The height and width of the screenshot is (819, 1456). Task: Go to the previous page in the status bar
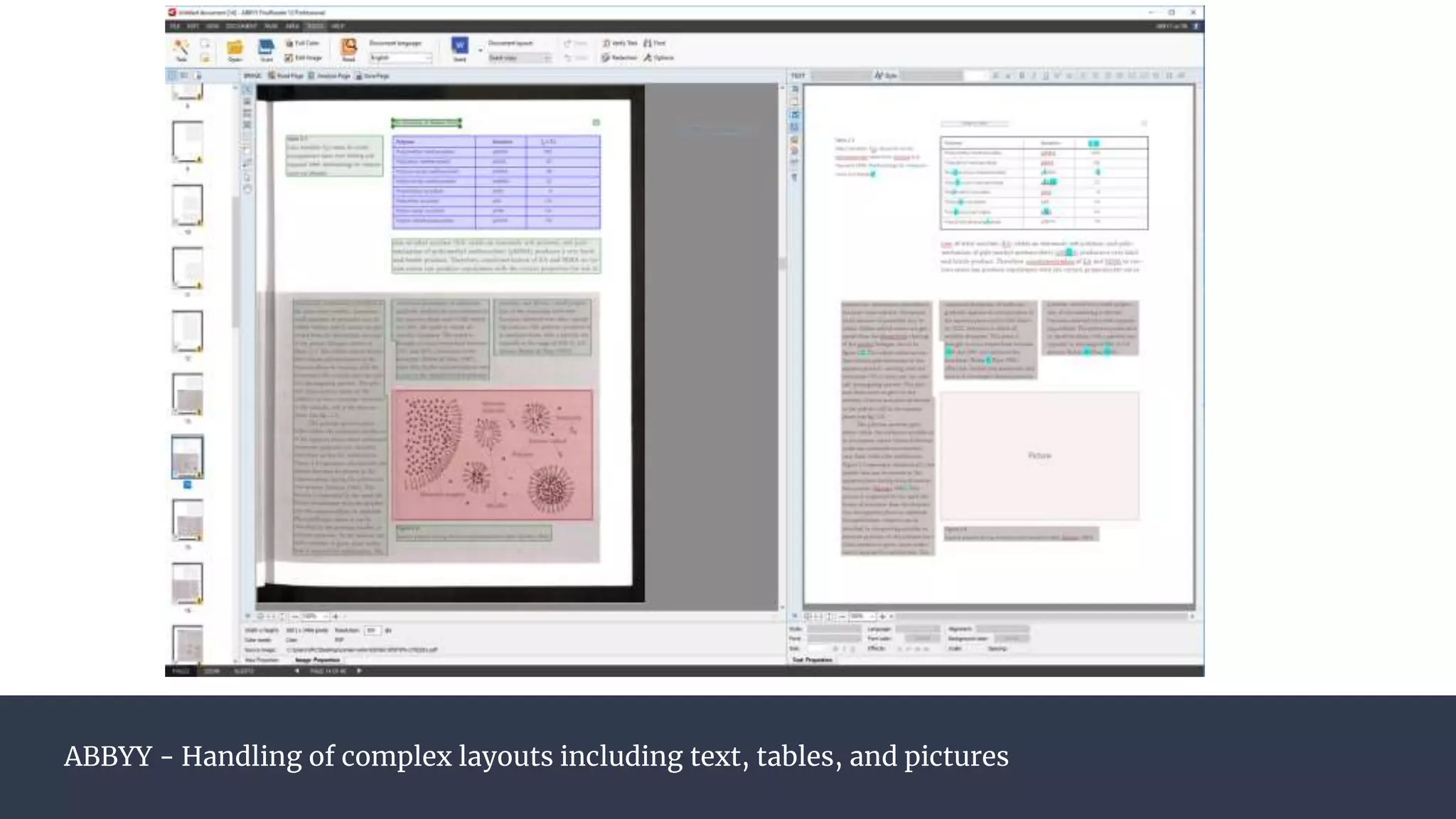tap(297, 671)
